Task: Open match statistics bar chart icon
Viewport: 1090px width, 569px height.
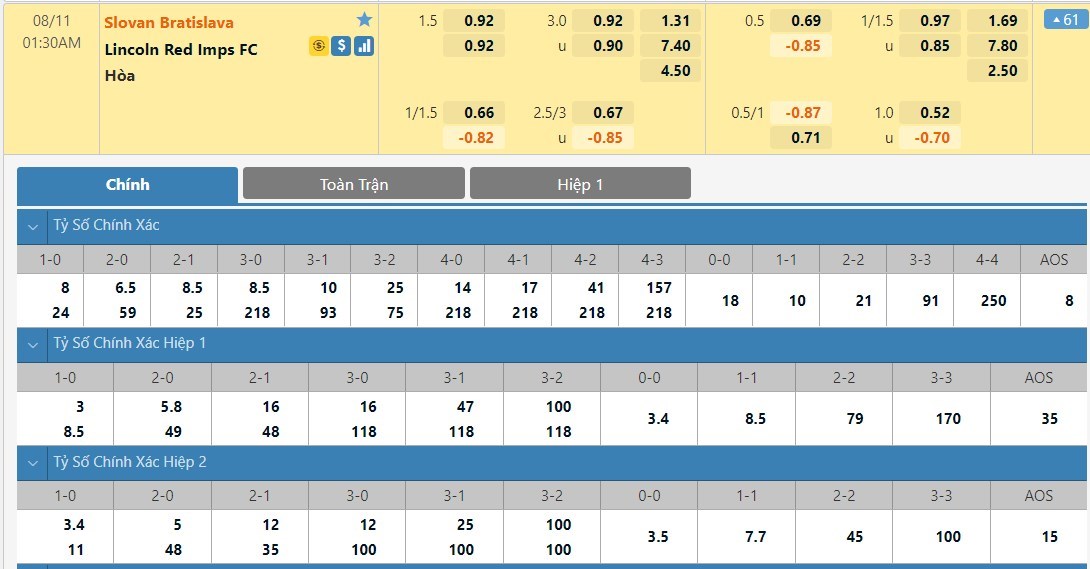Action: (x=364, y=46)
